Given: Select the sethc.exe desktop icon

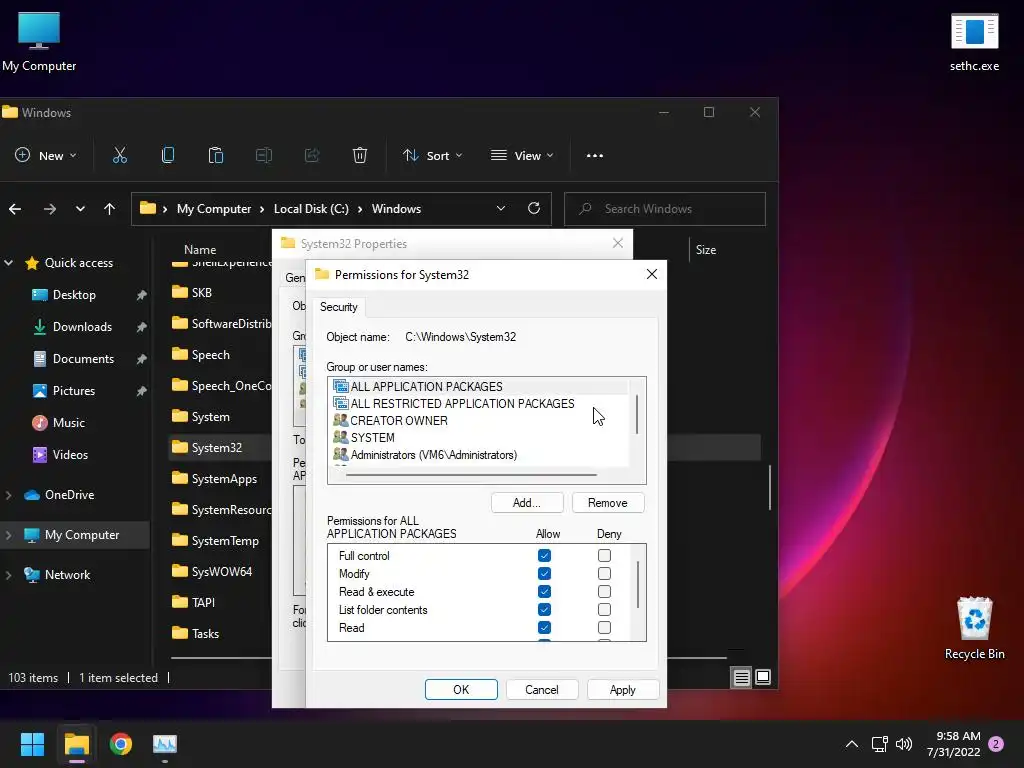Looking at the screenshot, I should [x=974, y=42].
